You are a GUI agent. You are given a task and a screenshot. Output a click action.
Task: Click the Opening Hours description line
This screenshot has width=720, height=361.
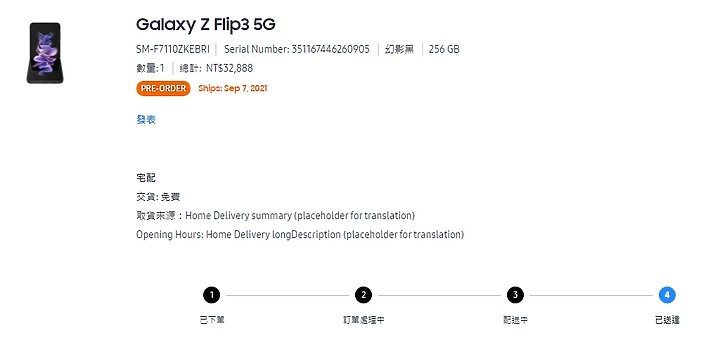coord(300,235)
